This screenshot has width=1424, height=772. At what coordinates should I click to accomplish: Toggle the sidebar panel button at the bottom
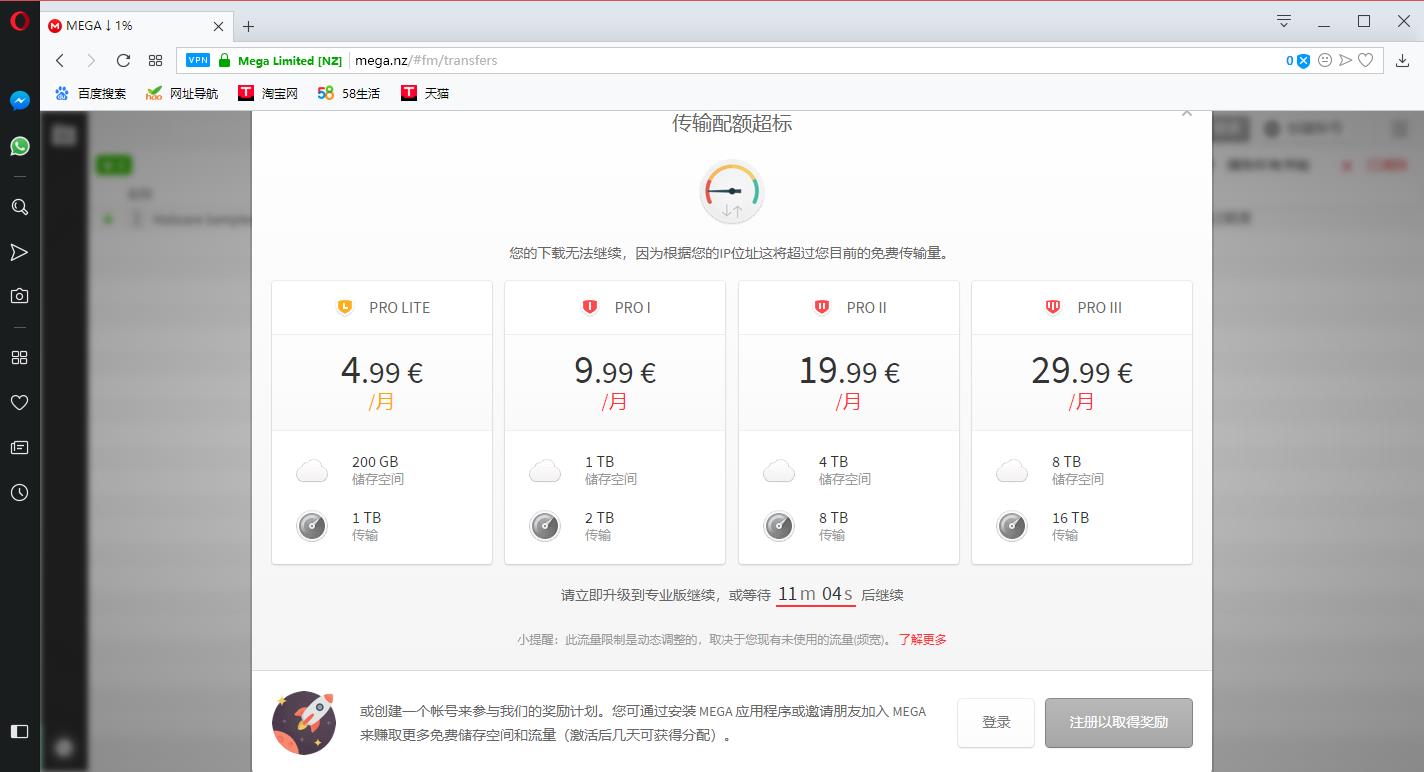pos(19,731)
